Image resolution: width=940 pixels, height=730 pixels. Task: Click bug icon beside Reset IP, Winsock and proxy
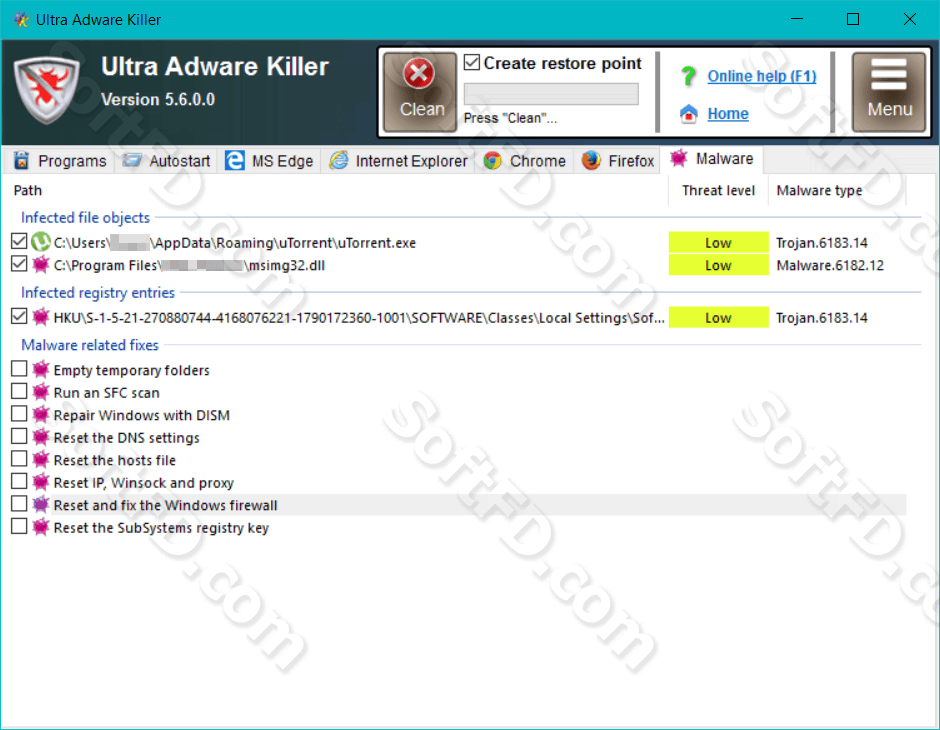click(x=41, y=482)
